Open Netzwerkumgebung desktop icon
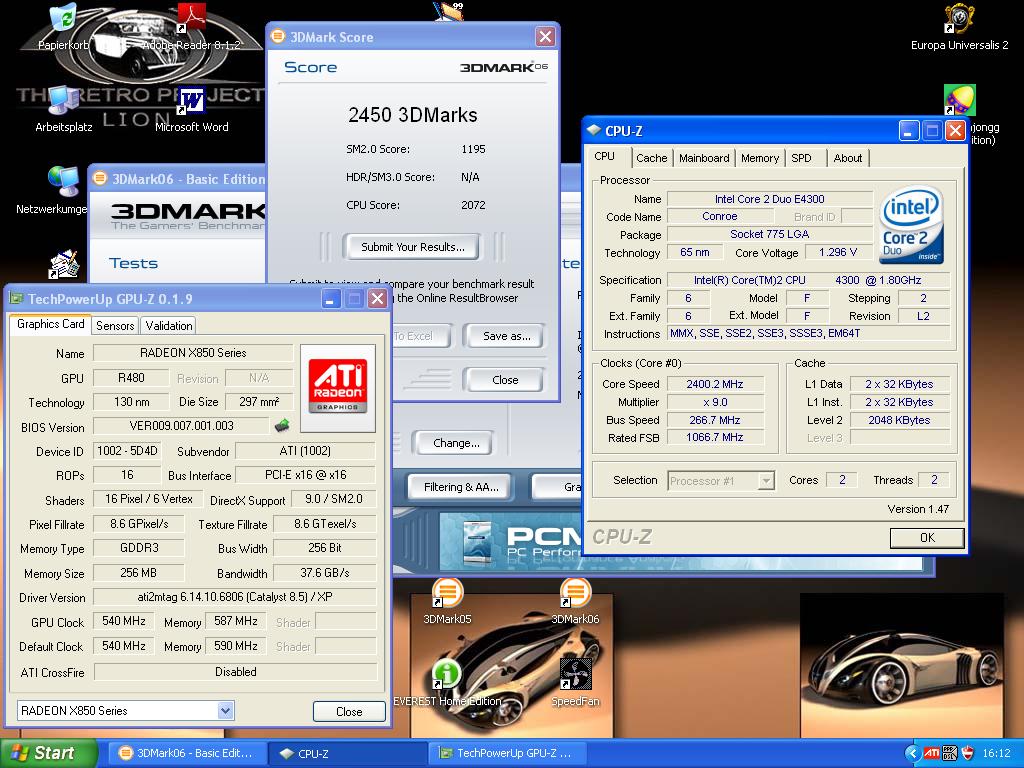Screen dimensions: 1024x768 point(63,183)
